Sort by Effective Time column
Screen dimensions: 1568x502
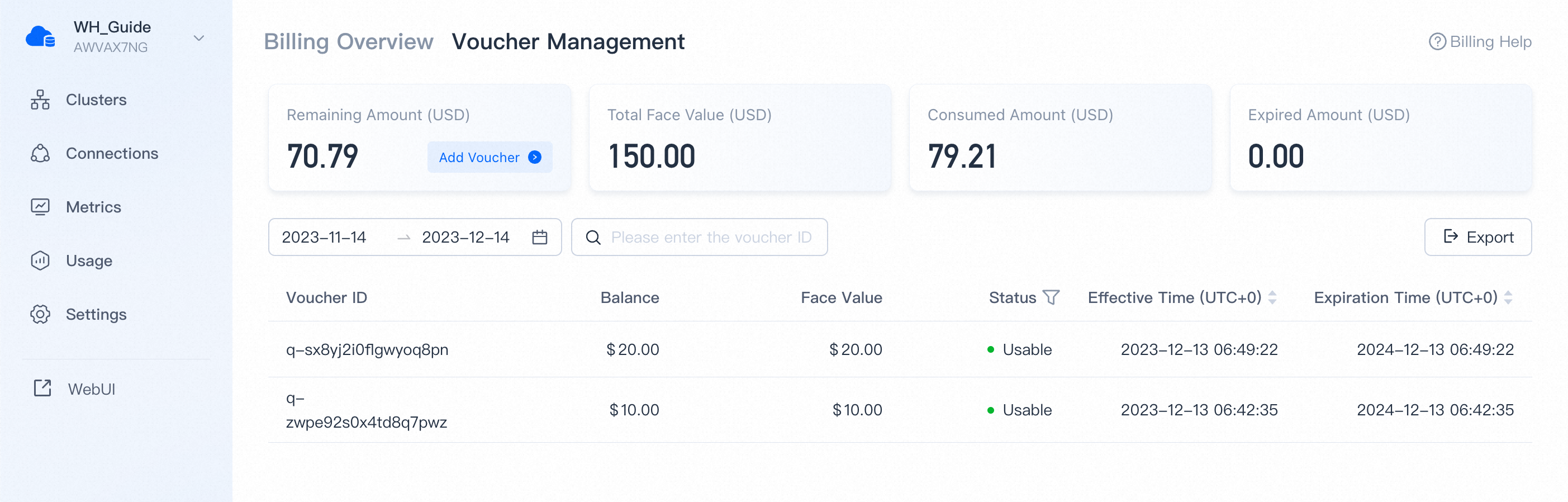pyautogui.click(x=1272, y=297)
